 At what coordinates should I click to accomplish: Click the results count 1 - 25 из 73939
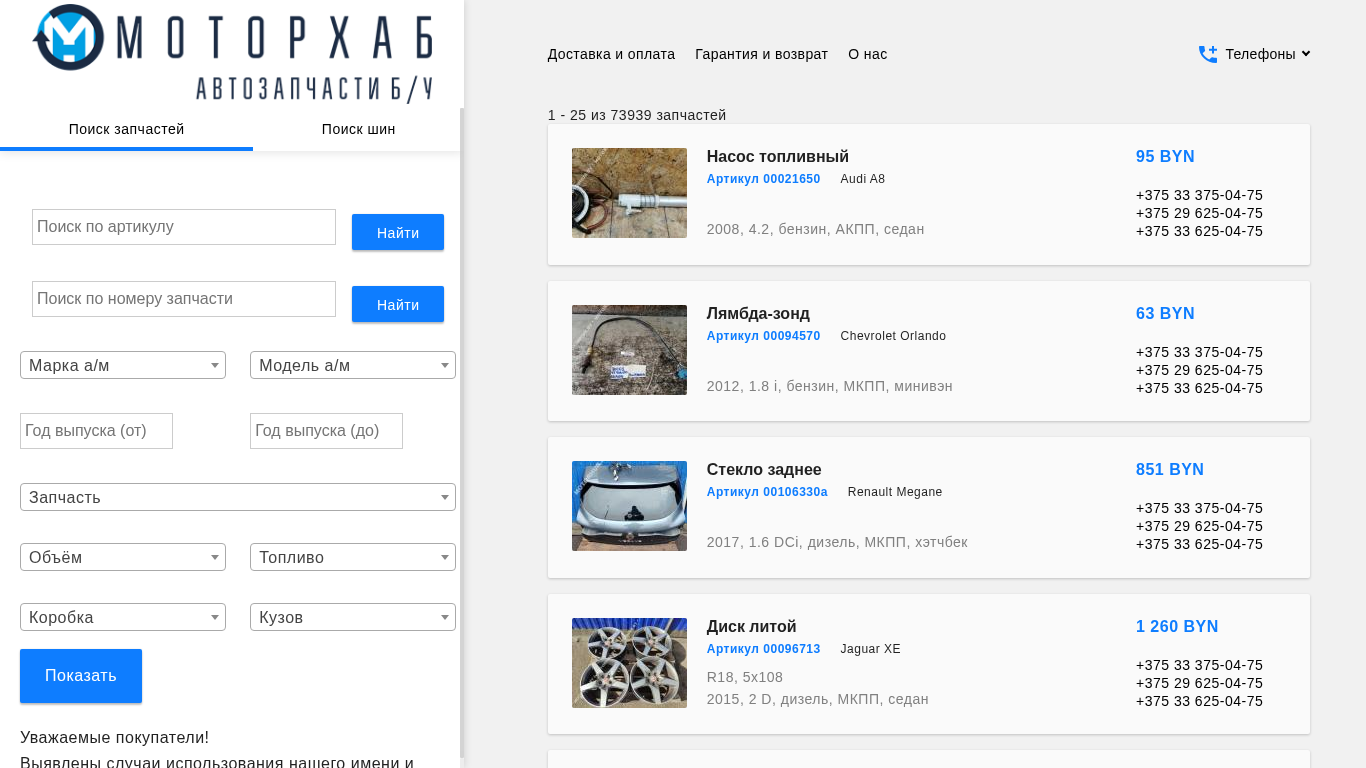(637, 115)
